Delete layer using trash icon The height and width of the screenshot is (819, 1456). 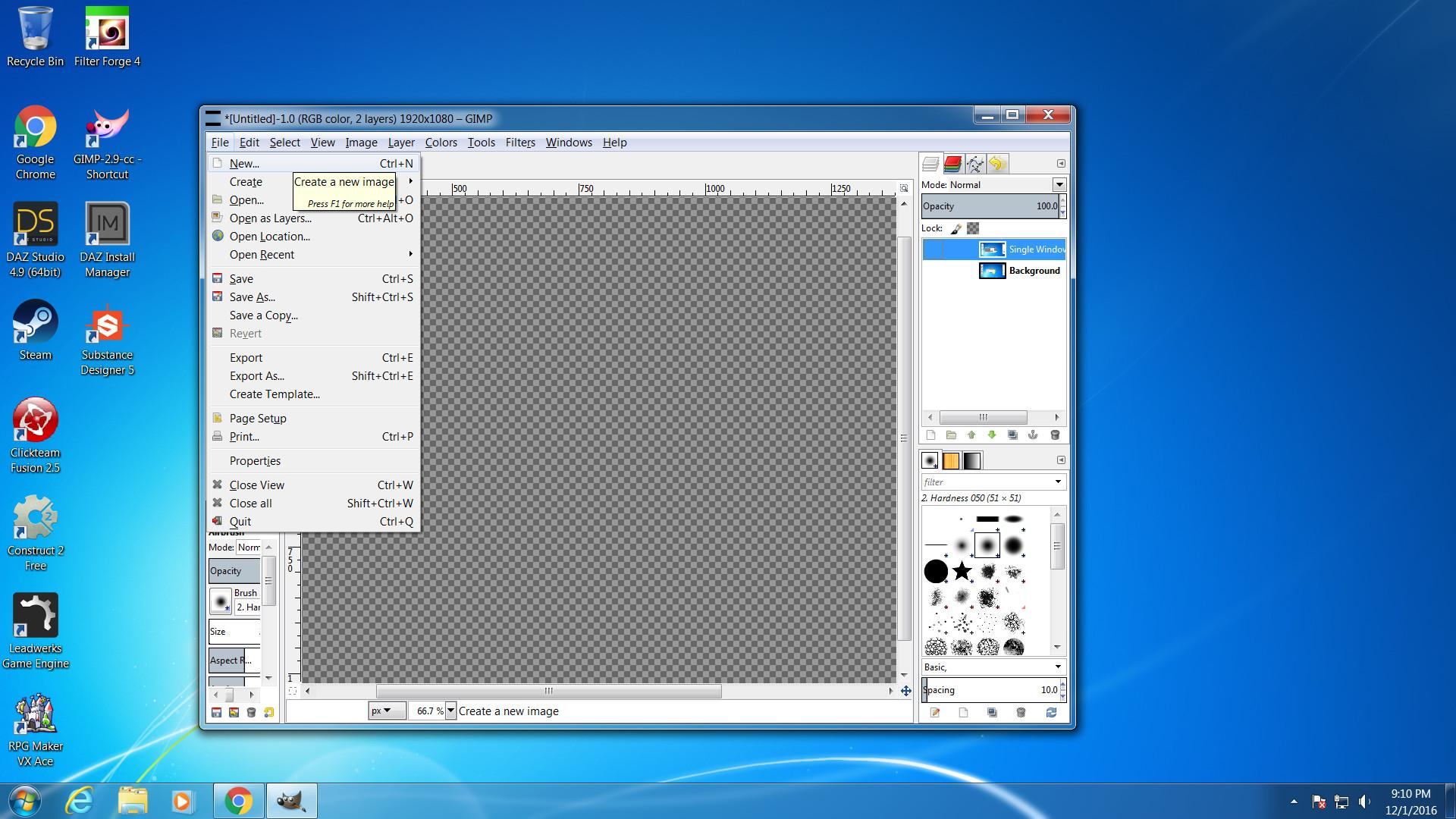click(x=1054, y=435)
